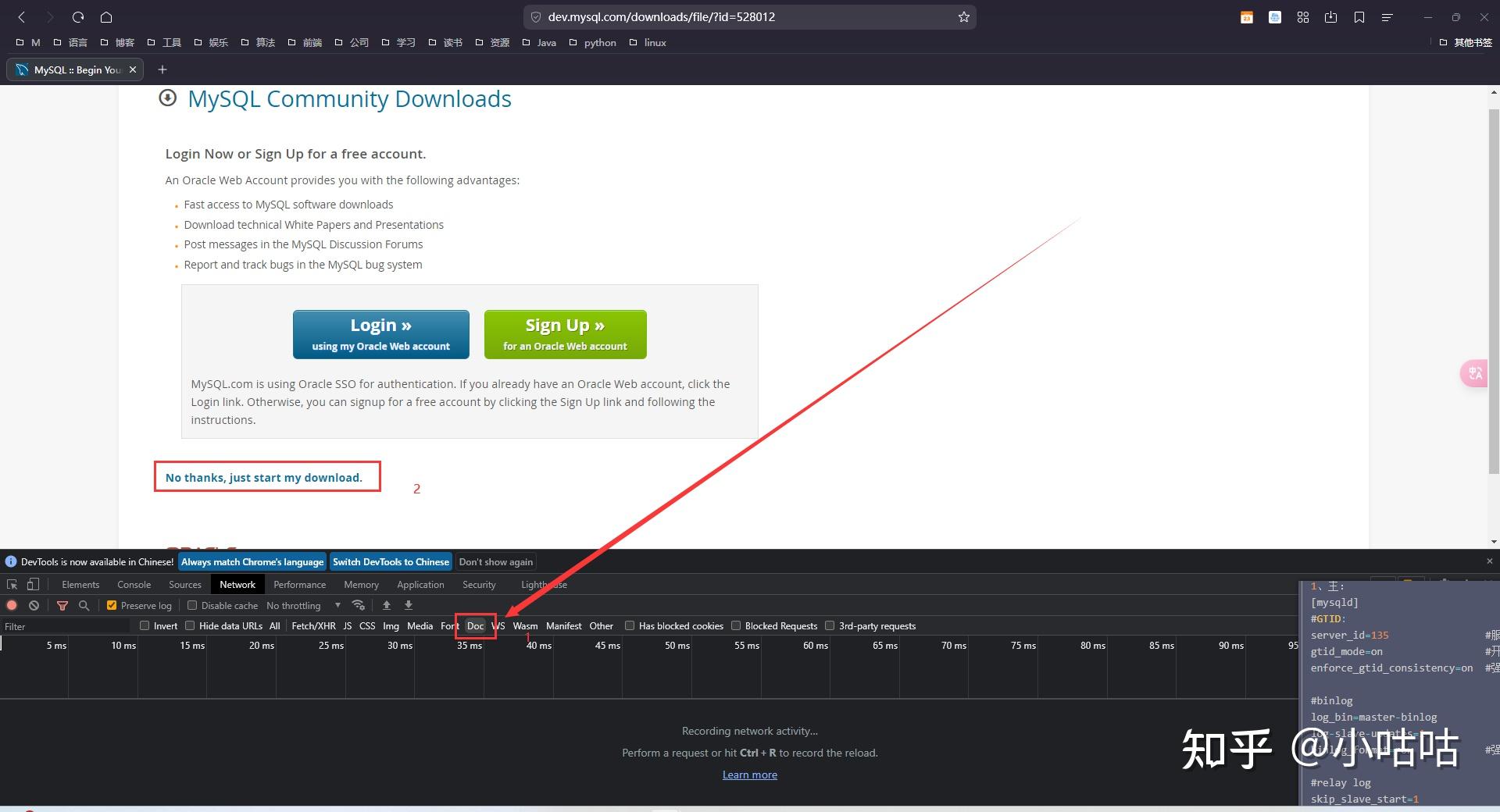The height and width of the screenshot is (812, 1500).
Task: Toggle the network filter funnel icon
Action: (62, 605)
